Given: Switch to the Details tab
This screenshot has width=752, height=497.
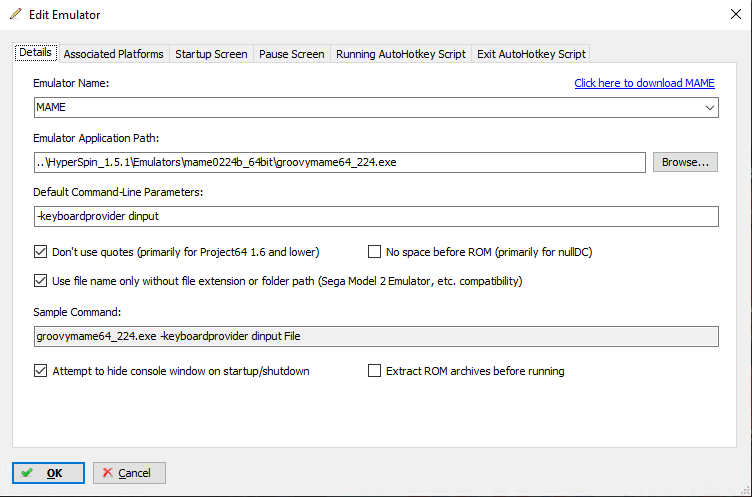Looking at the screenshot, I should click(35, 52).
